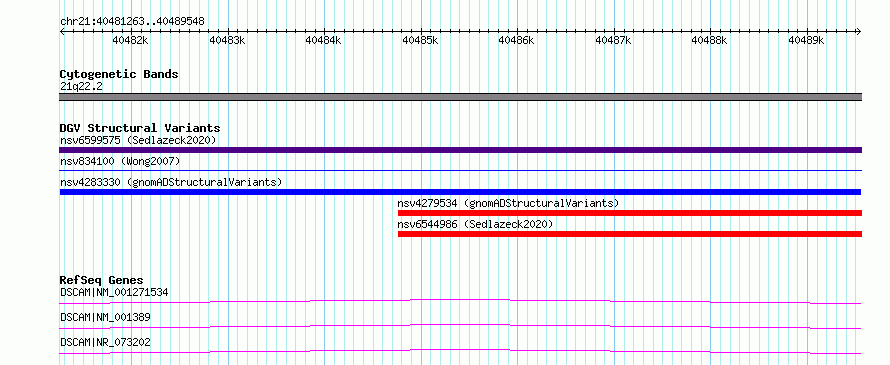Select the DSCAM|NR_073202 gene label
Image resolution: width=890 pixels, height=365 pixels.
pos(106,342)
